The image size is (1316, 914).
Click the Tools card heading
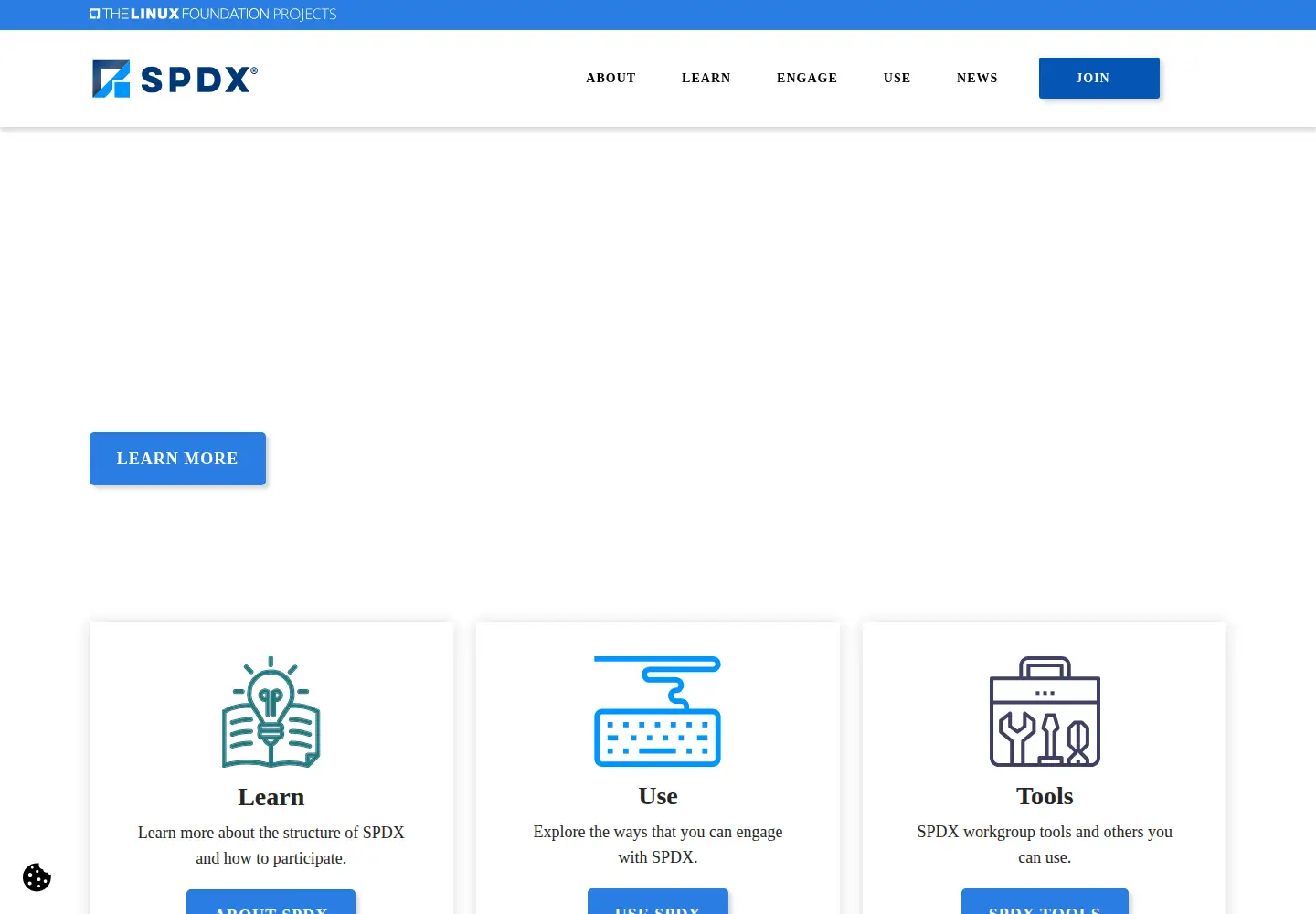click(x=1045, y=796)
